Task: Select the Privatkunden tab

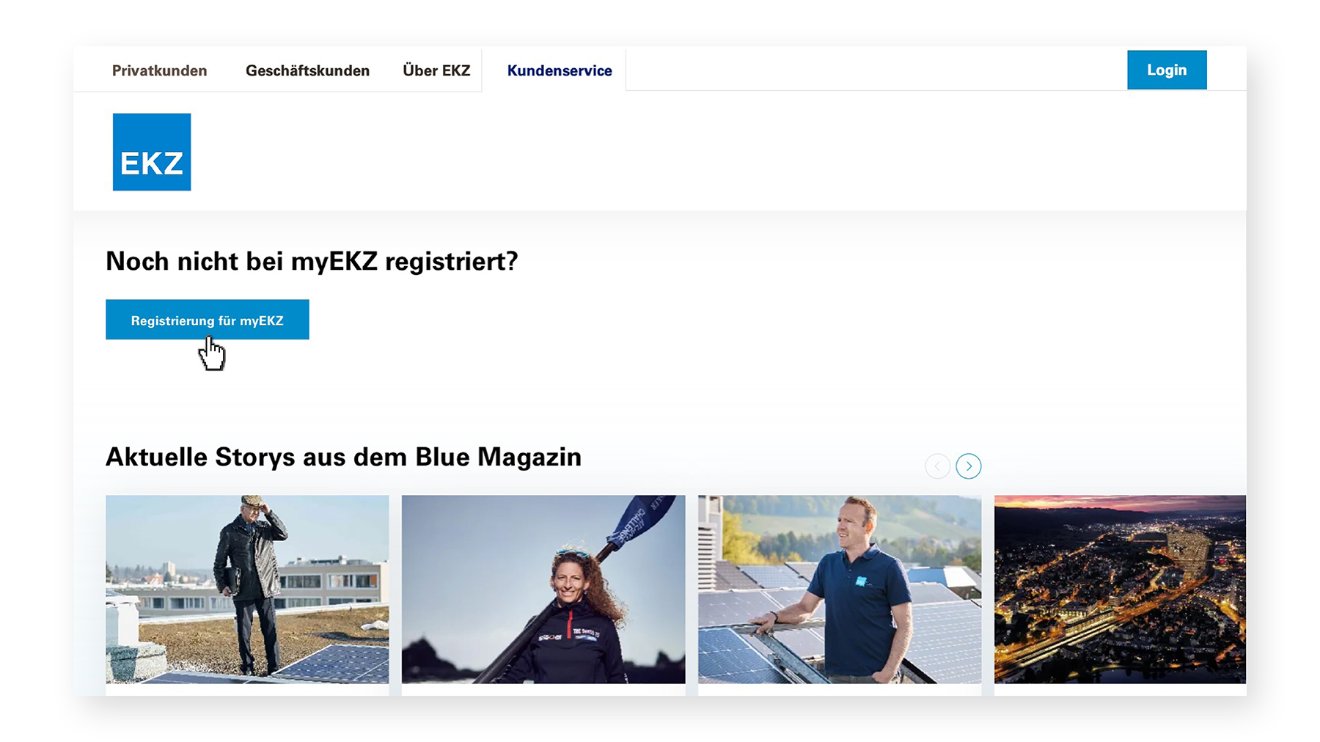Action: tap(159, 70)
